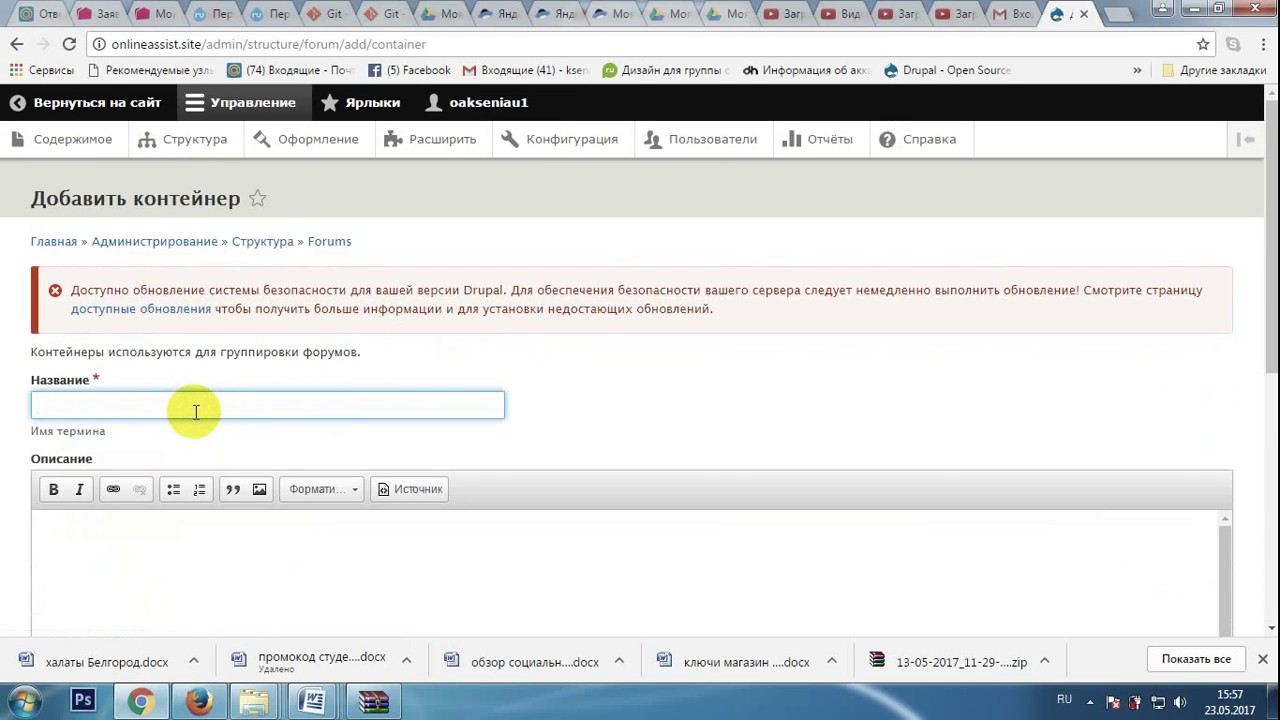Open options for халаты Белгород.docx download
1280x720 pixels.
pyautogui.click(x=194, y=660)
